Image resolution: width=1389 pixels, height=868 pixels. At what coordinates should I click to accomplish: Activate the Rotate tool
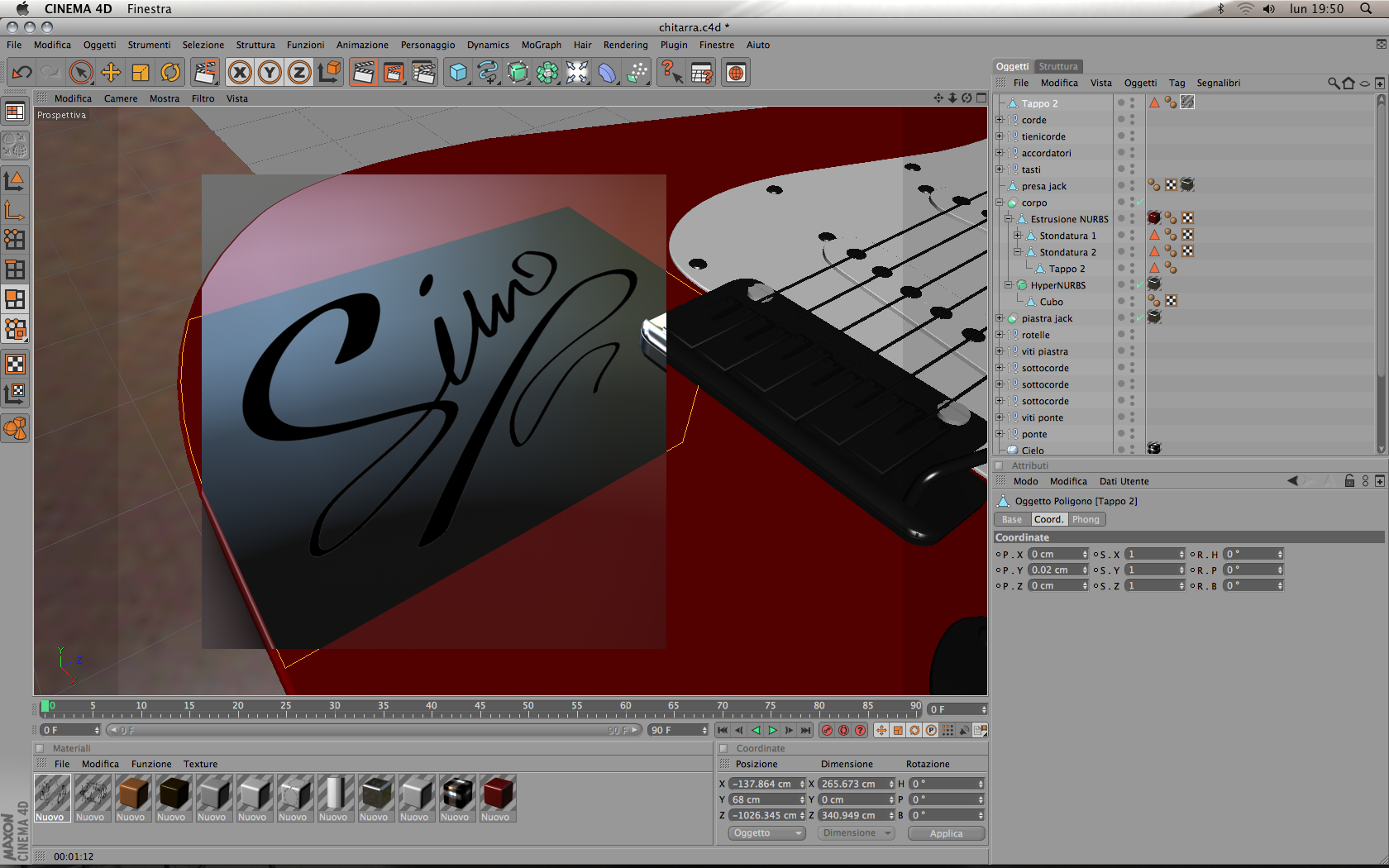170,73
